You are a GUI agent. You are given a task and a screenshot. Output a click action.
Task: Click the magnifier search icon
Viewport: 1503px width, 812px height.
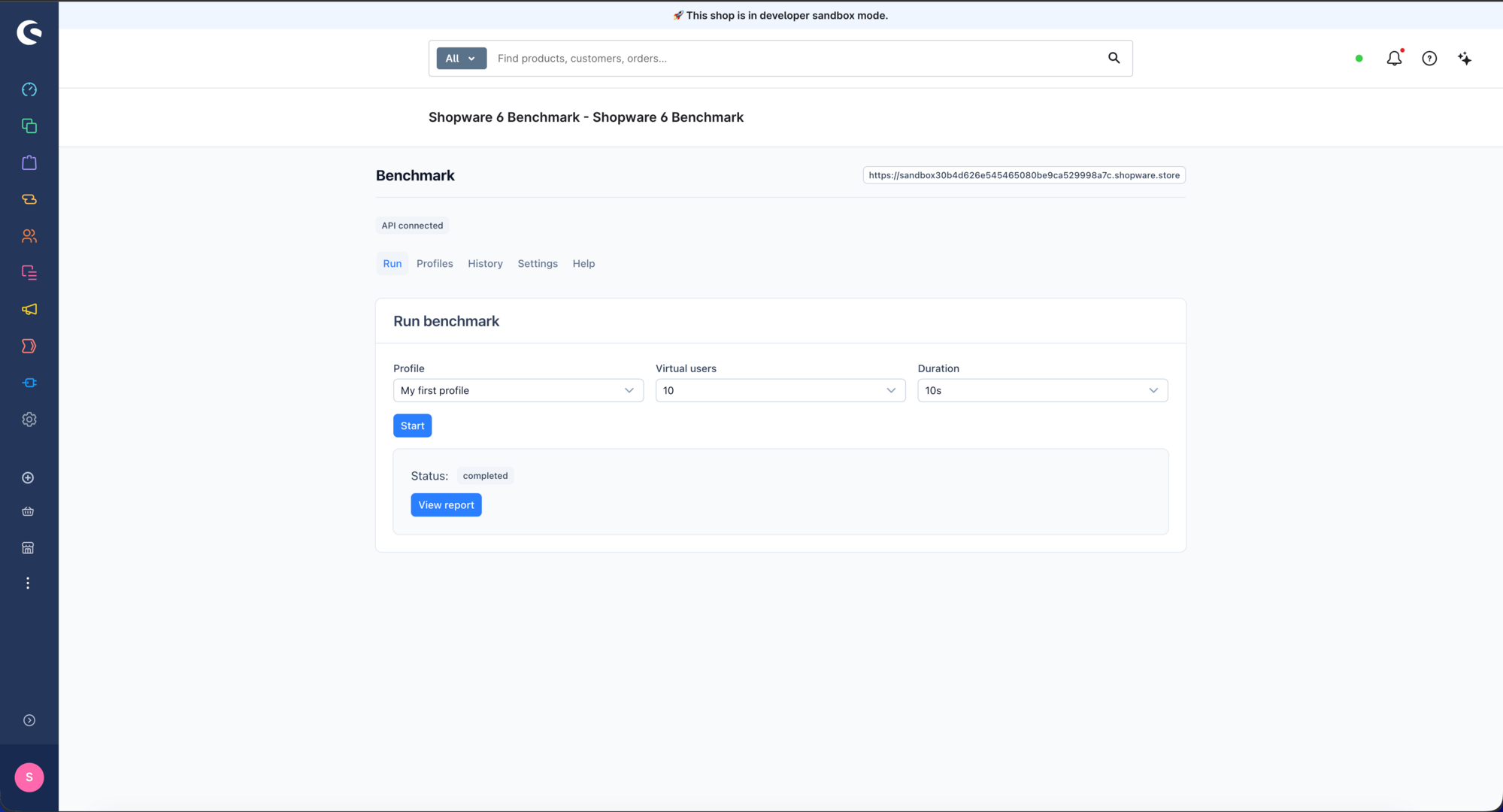point(1114,58)
